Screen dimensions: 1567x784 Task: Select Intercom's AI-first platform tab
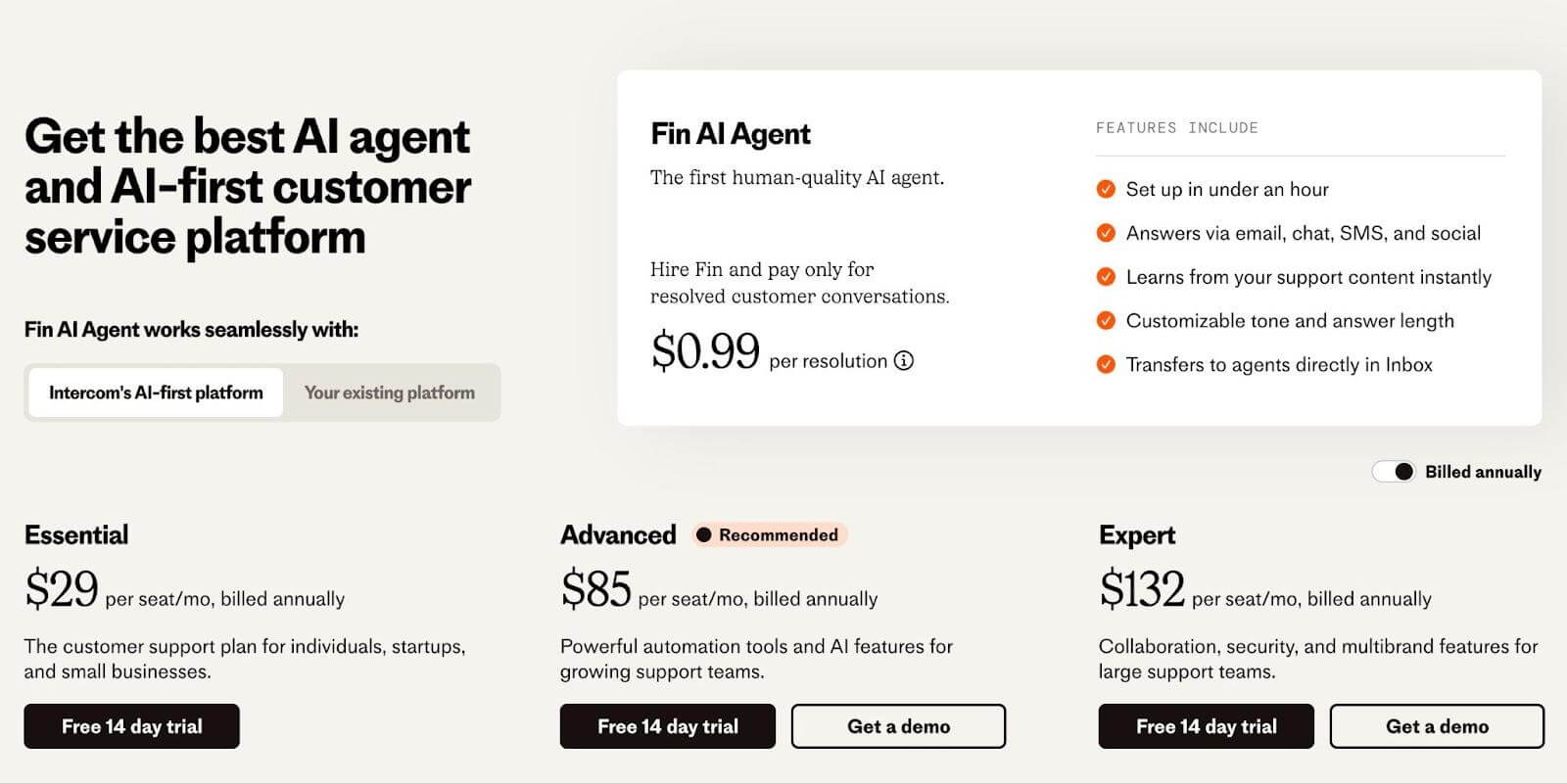click(156, 392)
